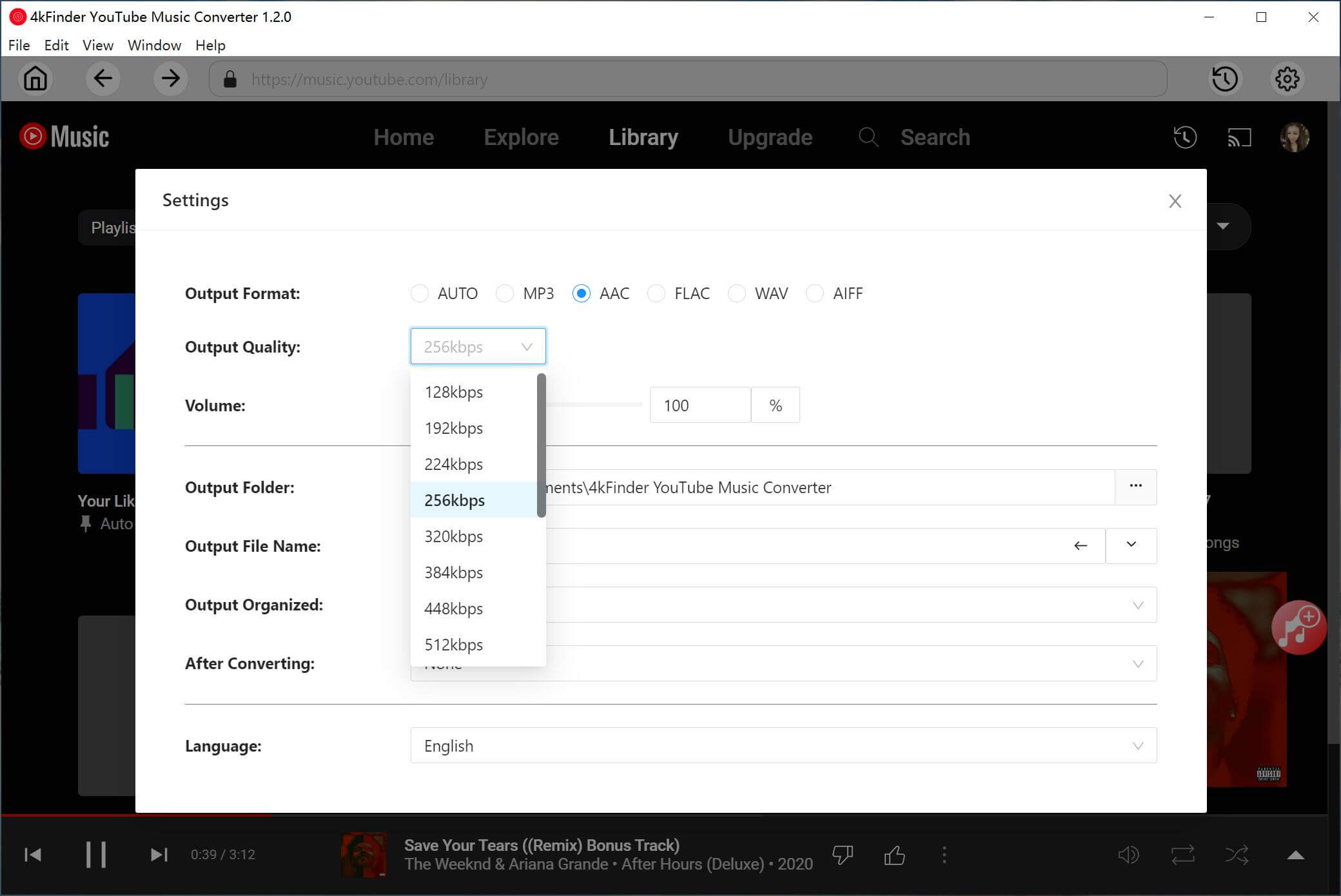Open the Window menu
1341x896 pixels.
tap(154, 45)
